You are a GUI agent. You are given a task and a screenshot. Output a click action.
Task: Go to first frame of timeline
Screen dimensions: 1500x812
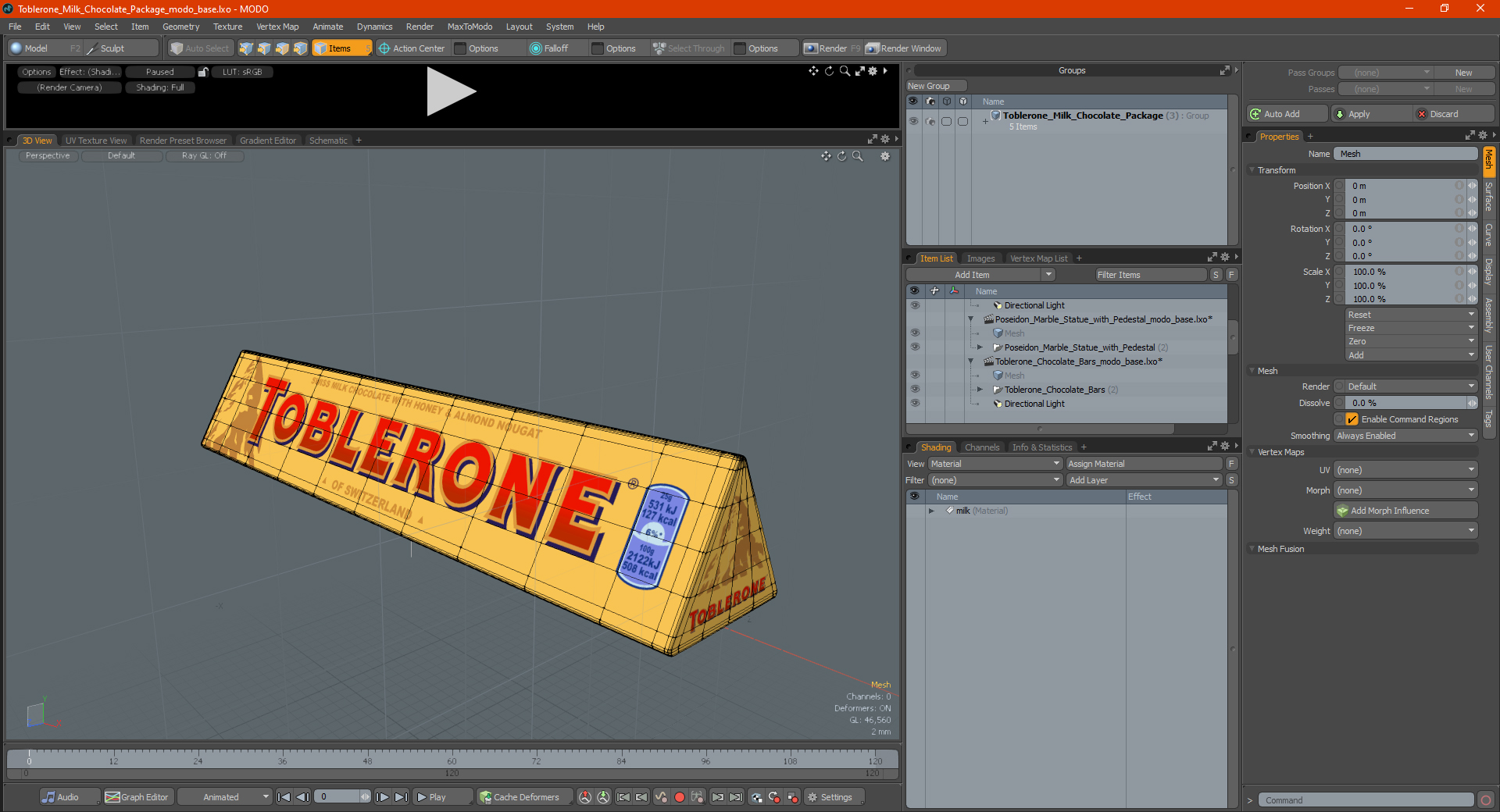[x=284, y=797]
